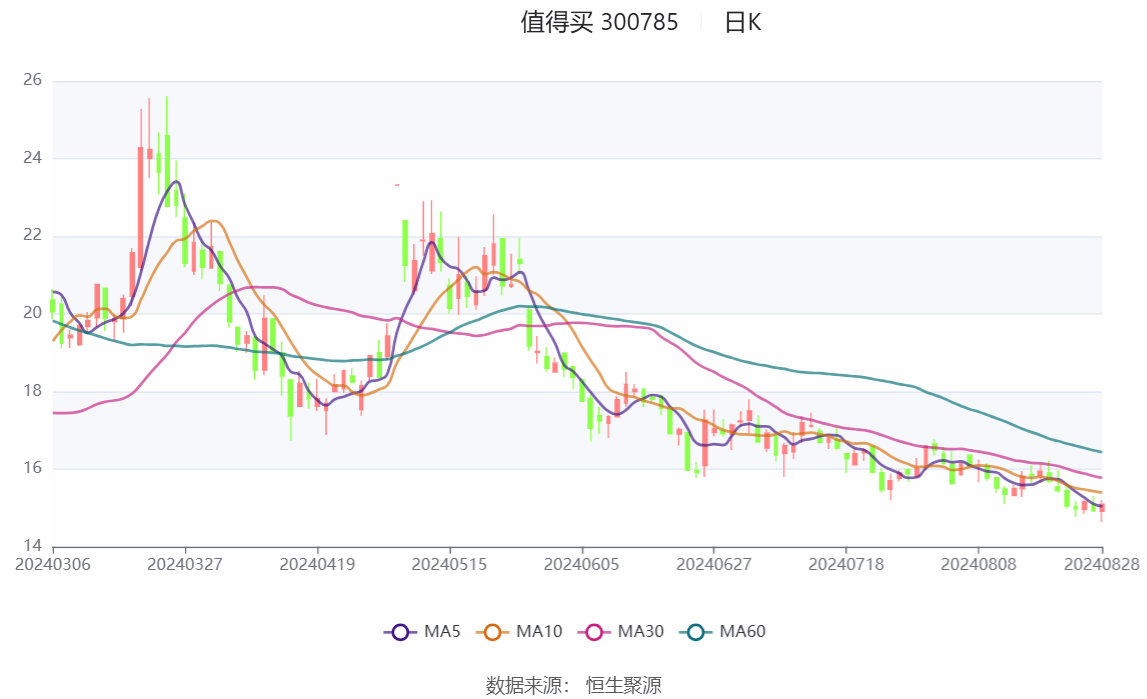
Task: Click the chart title 值得买 300785
Action: pyautogui.click(x=599, y=22)
